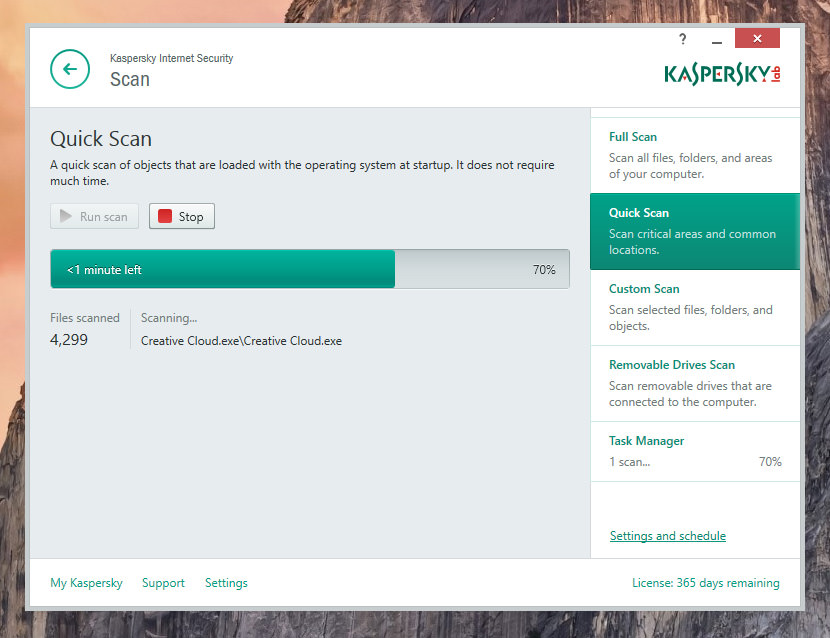Open Task Manager showing 1 scan
Image resolution: width=830 pixels, height=638 pixels.
click(695, 452)
